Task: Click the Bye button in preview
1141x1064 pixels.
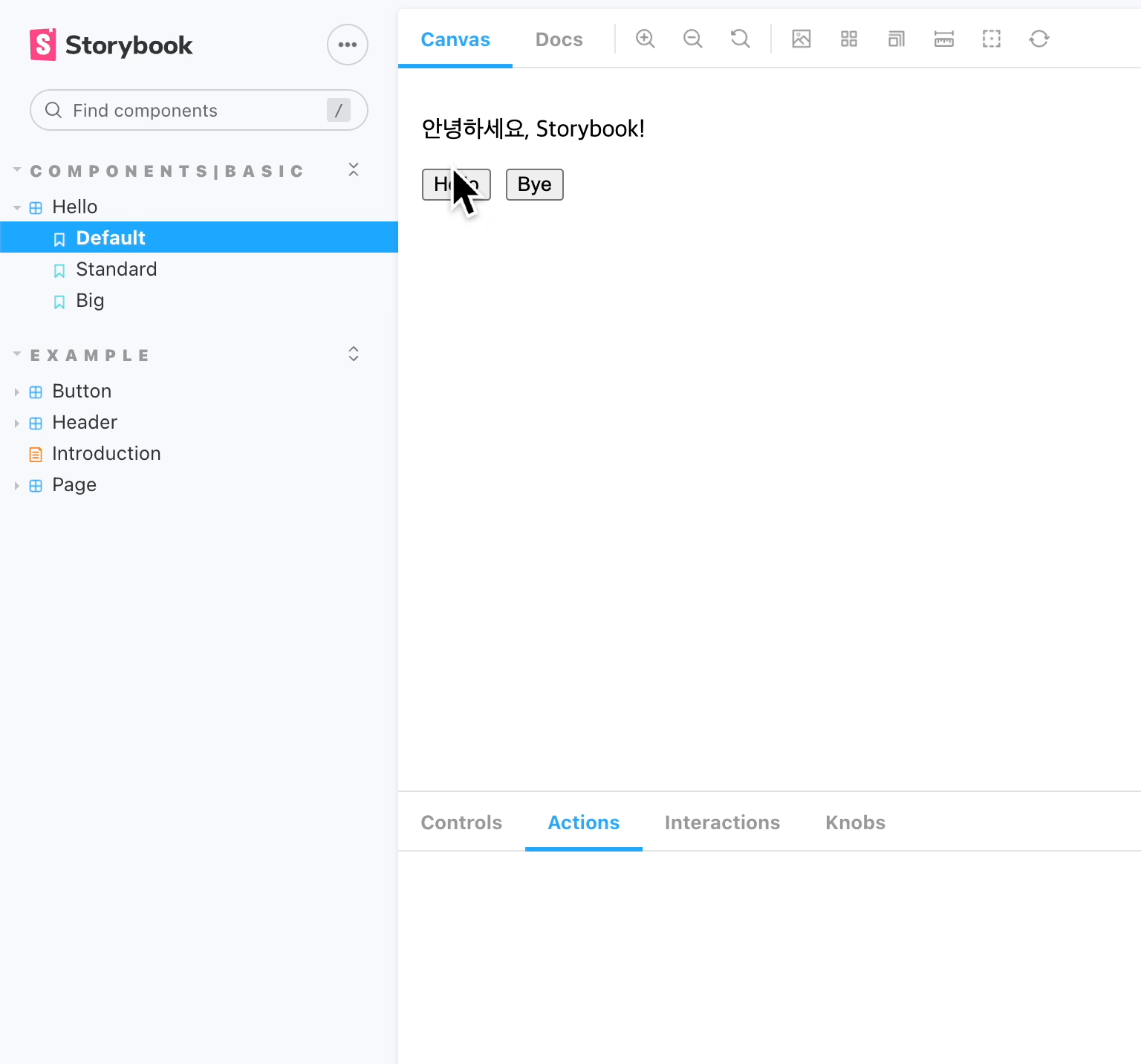Action: [x=534, y=184]
